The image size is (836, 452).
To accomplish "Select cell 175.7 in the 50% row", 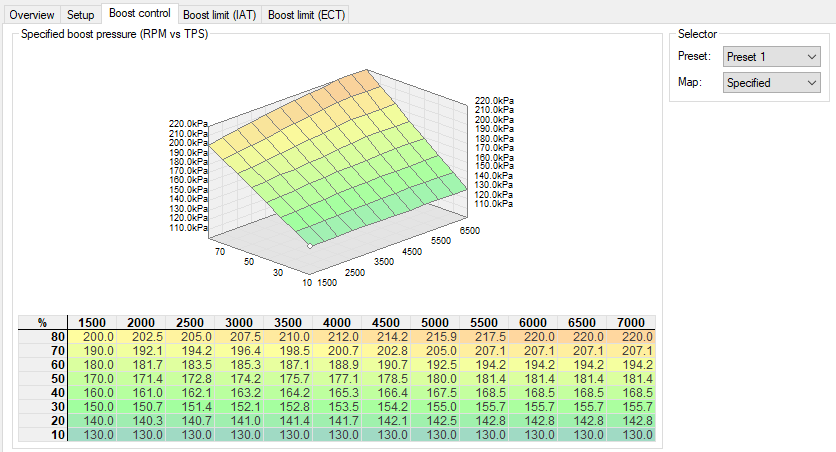I will [x=288, y=378].
